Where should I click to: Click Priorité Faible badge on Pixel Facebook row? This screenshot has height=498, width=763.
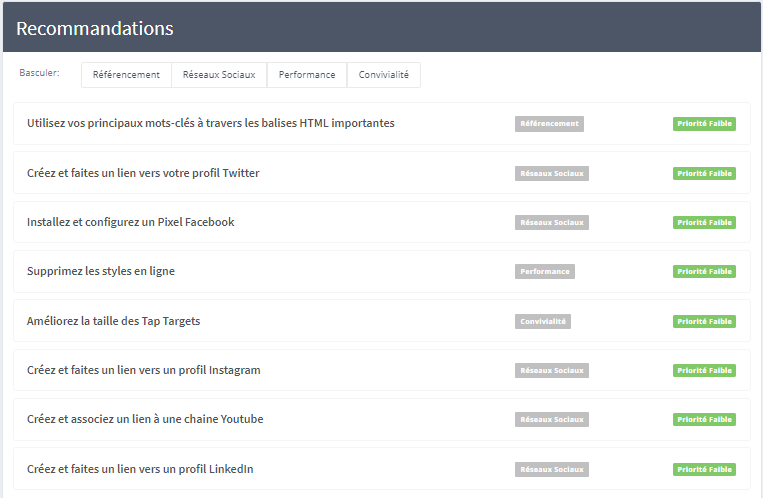click(x=705, y=222)
